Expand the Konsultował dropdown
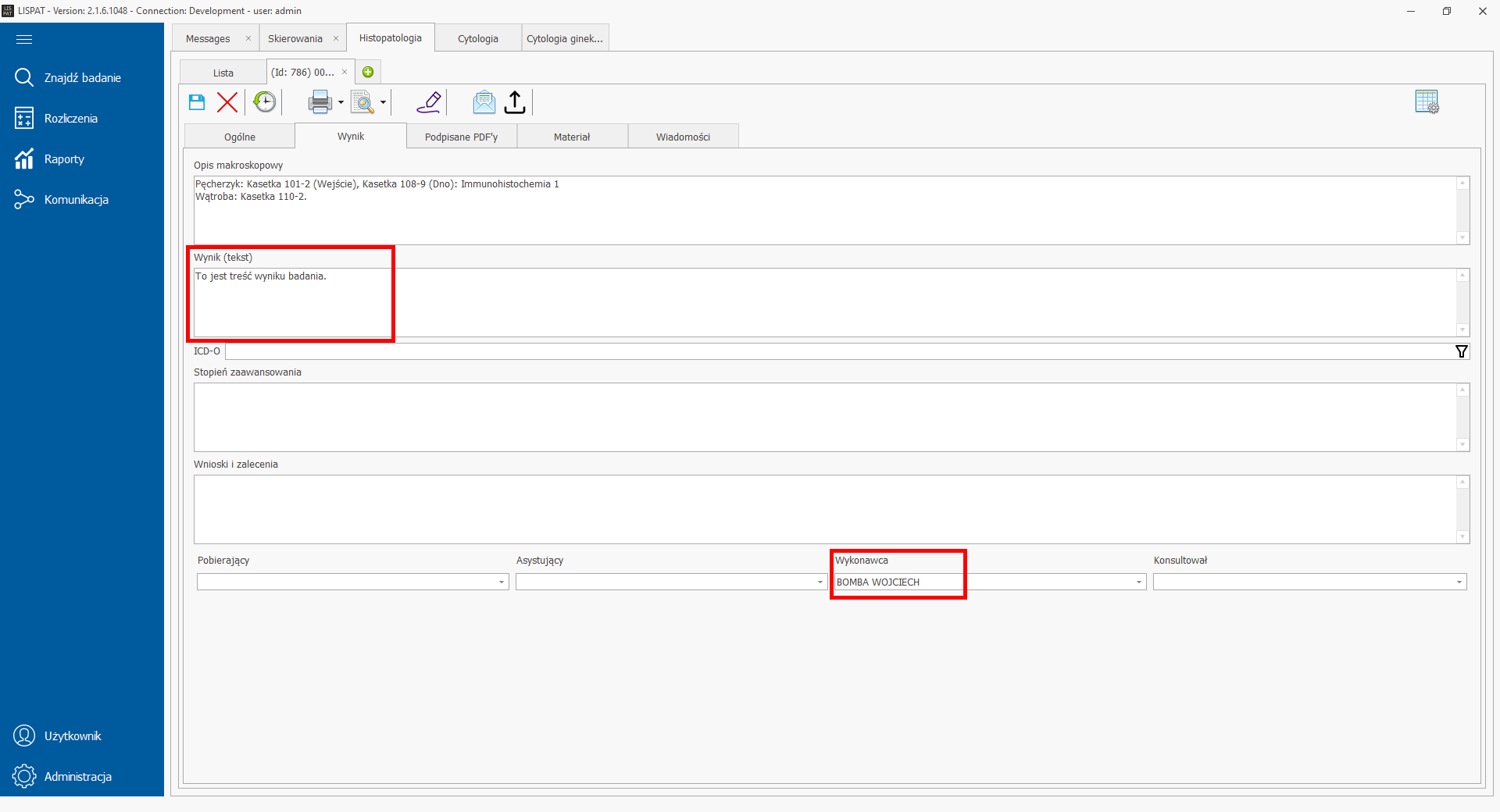 coord(1459,582)
